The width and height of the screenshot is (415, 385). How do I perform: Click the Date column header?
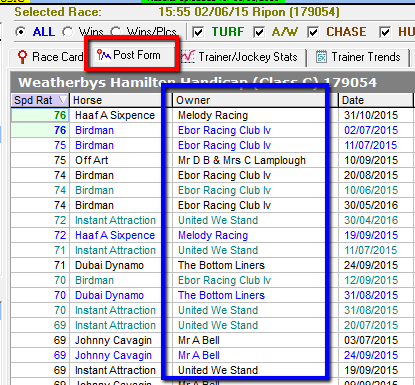pyautogui.click(x=376, y=100)
